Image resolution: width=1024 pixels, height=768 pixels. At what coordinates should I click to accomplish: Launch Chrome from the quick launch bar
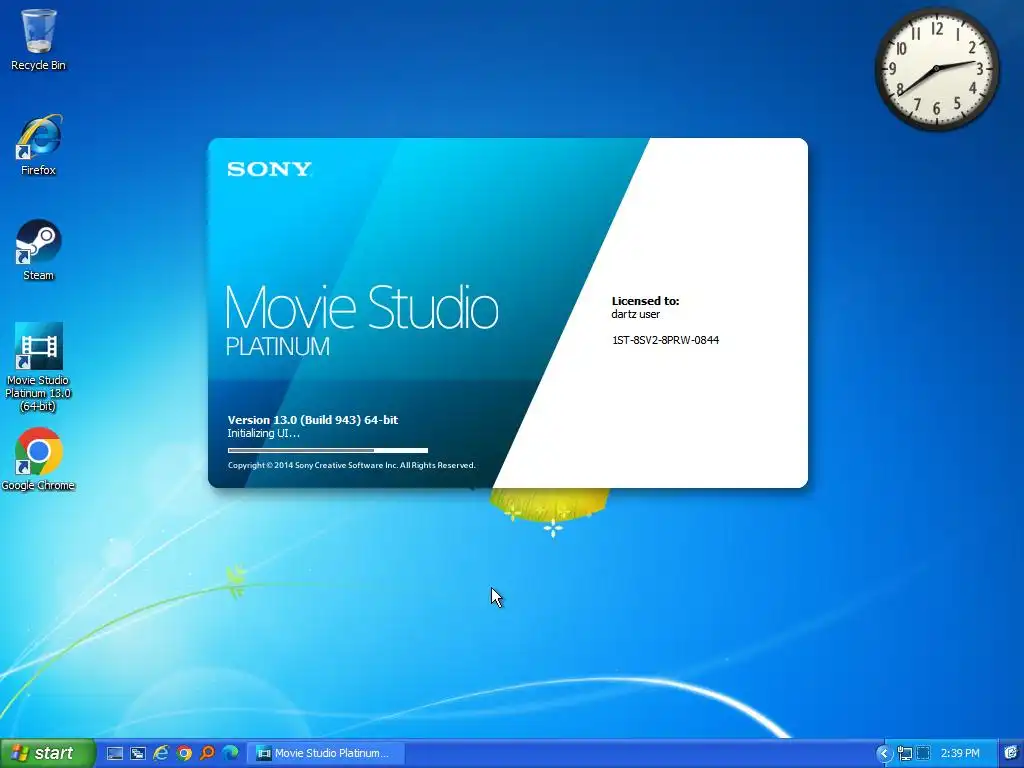pyautogui.click(x=184, y=754)
